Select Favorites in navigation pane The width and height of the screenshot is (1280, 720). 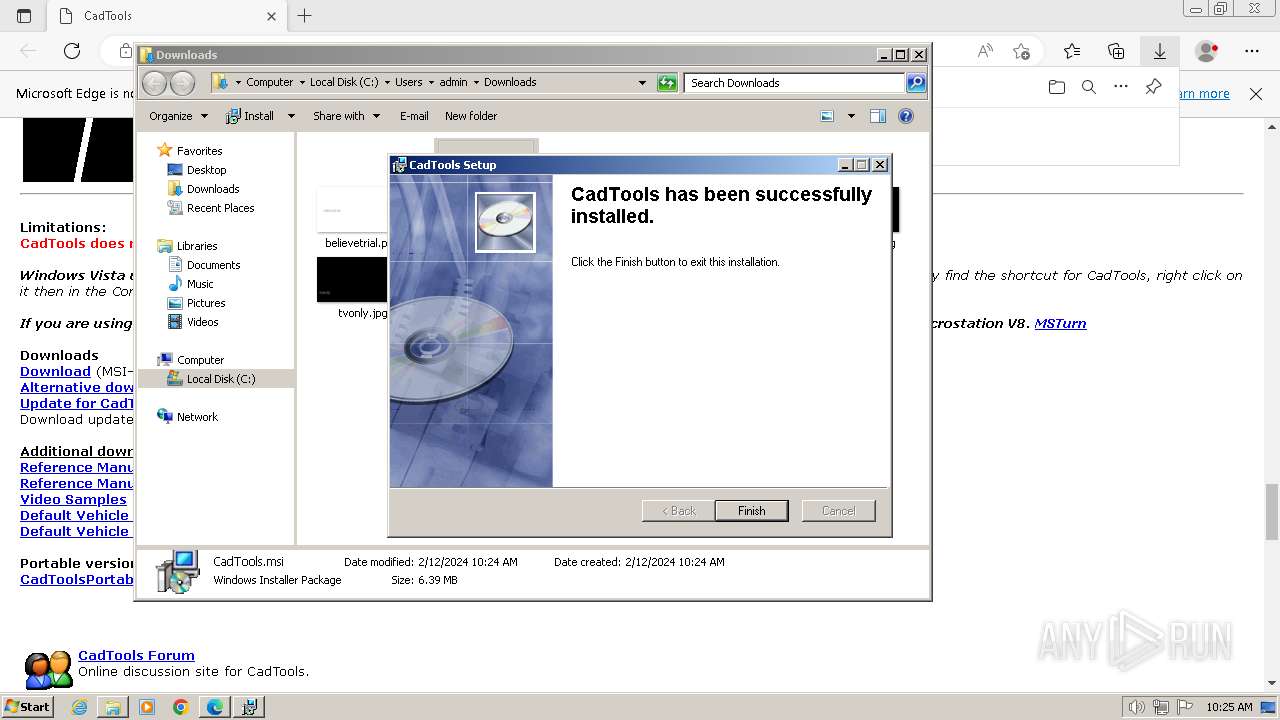199,151
